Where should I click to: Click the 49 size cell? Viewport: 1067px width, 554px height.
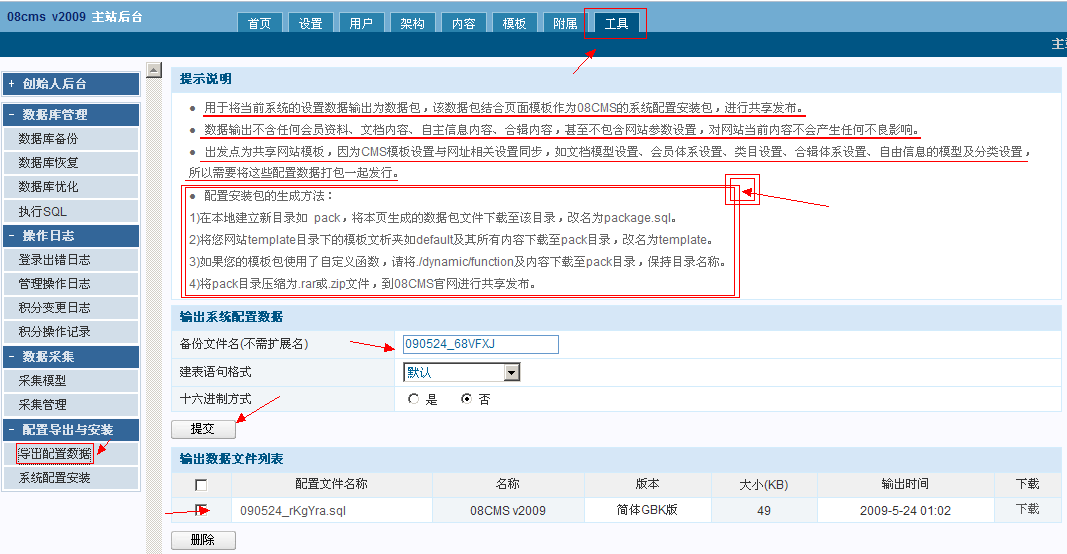pos(764,510)
